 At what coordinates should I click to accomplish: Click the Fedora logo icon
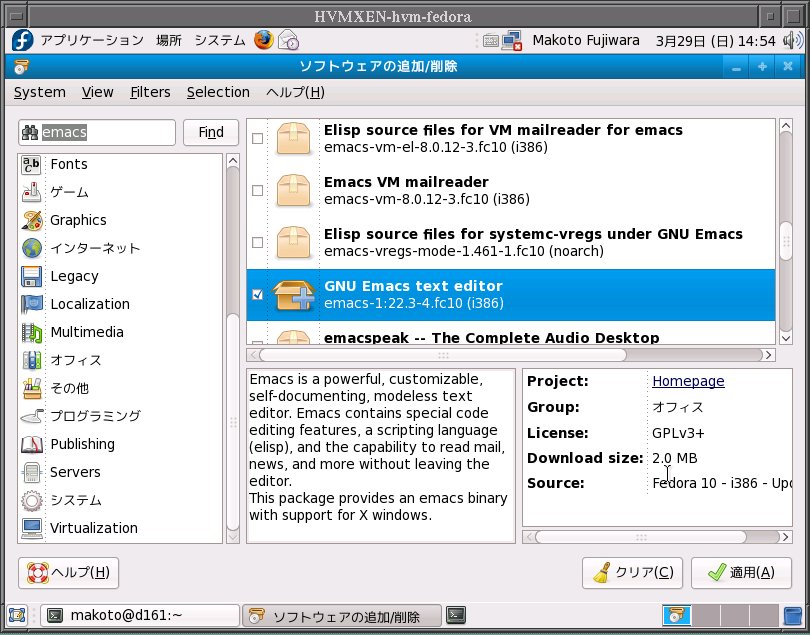[x=22, y=40]
